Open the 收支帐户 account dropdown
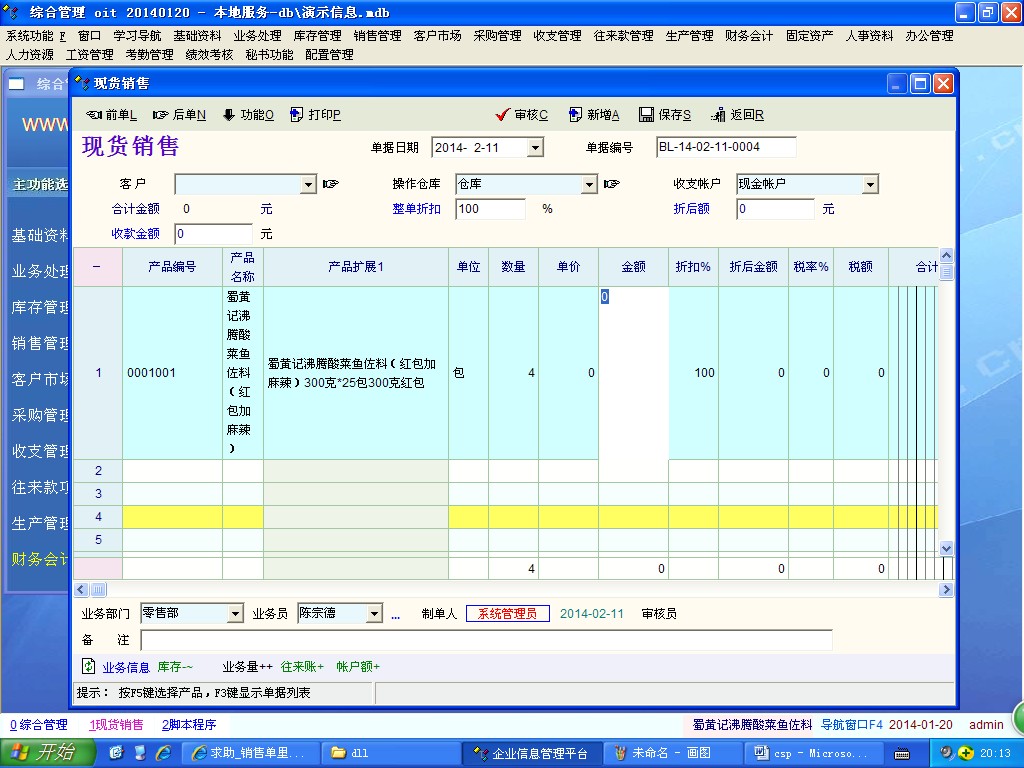The height and width of the screenshot is (768, 1024). pos(870,185)
